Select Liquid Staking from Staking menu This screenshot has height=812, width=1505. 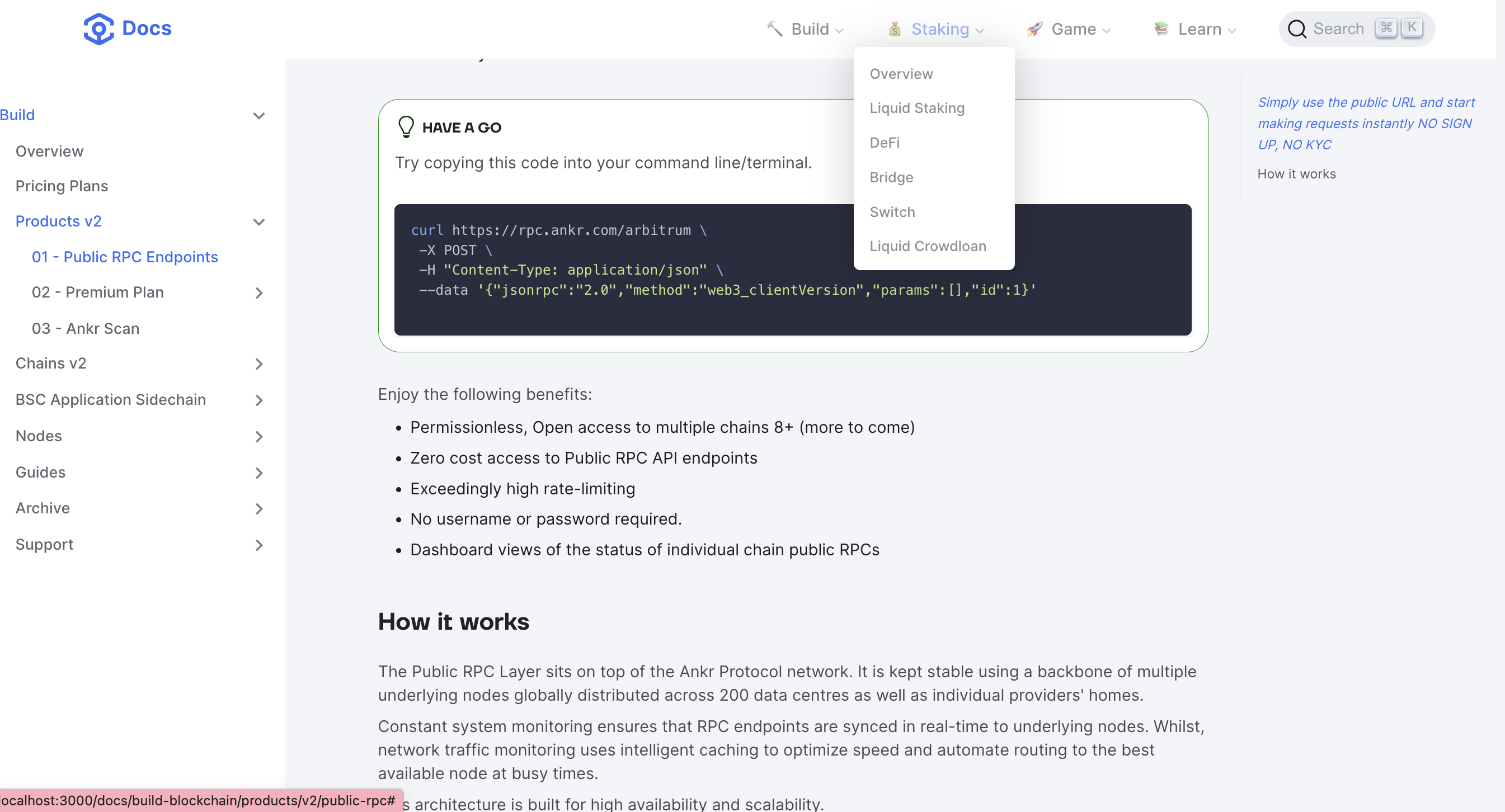click(916, 108)
